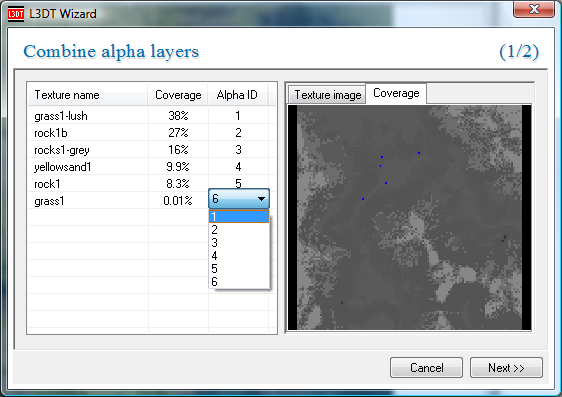The image size is (562, 397).
Task: Select the rock1 texture row
Action: tap(152, 184)
